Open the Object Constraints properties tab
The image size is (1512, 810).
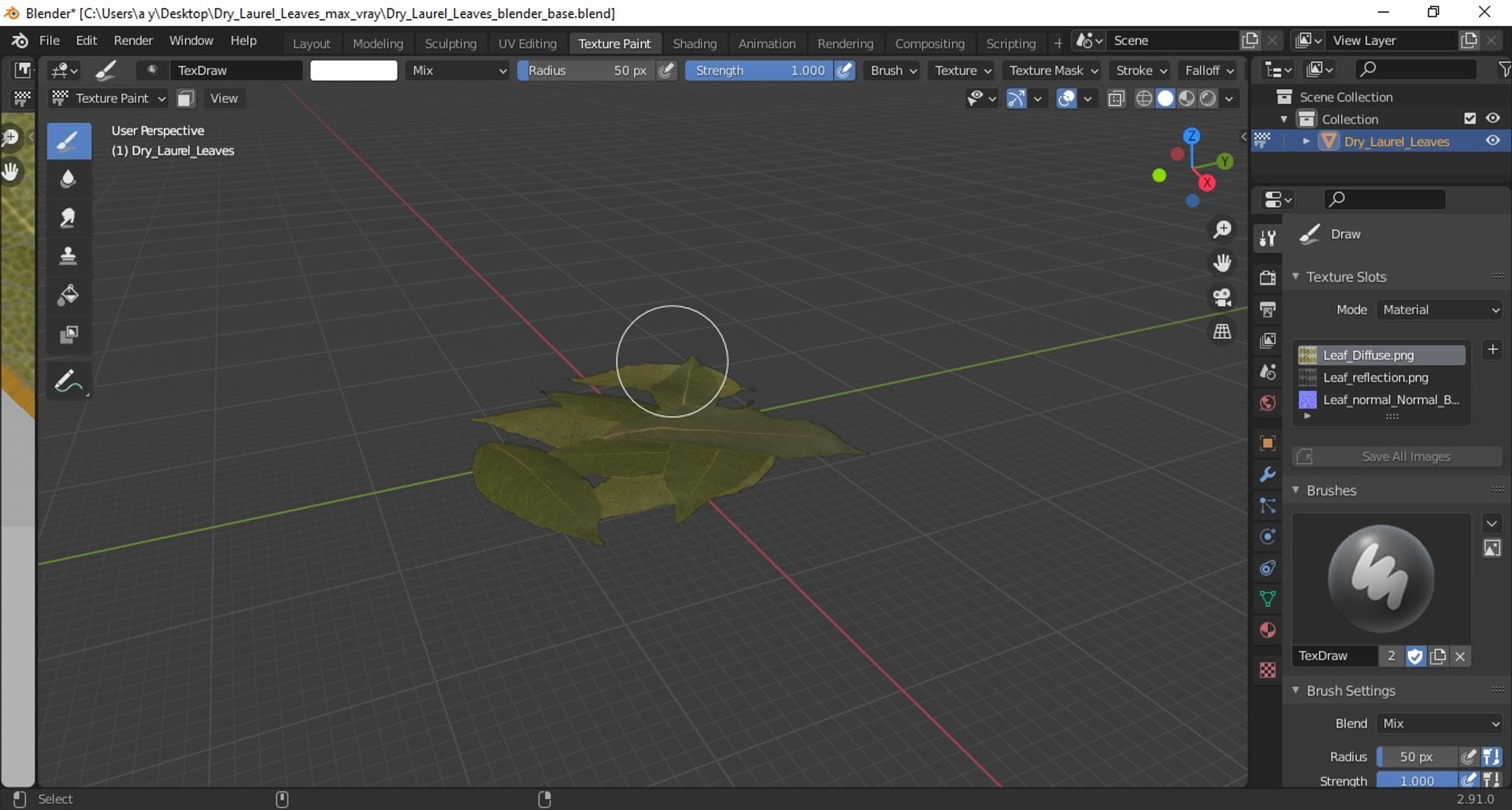coord(1267,568)
